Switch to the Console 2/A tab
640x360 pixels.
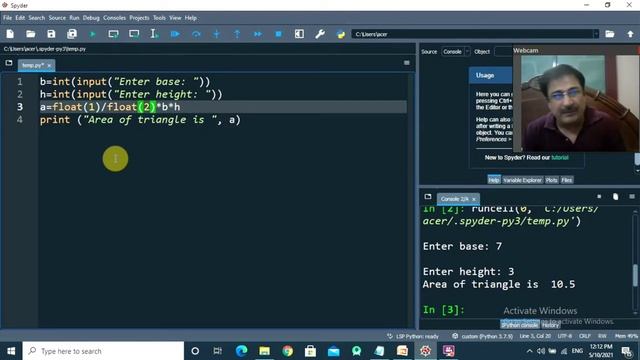pyautogui.click(x=454, y=199)
